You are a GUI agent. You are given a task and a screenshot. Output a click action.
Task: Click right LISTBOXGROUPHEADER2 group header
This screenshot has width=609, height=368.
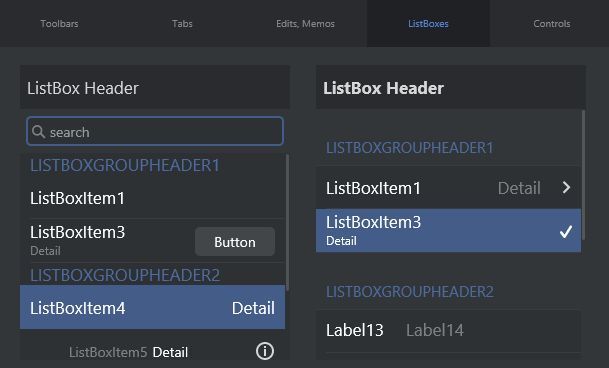click(x=409, y=291)
